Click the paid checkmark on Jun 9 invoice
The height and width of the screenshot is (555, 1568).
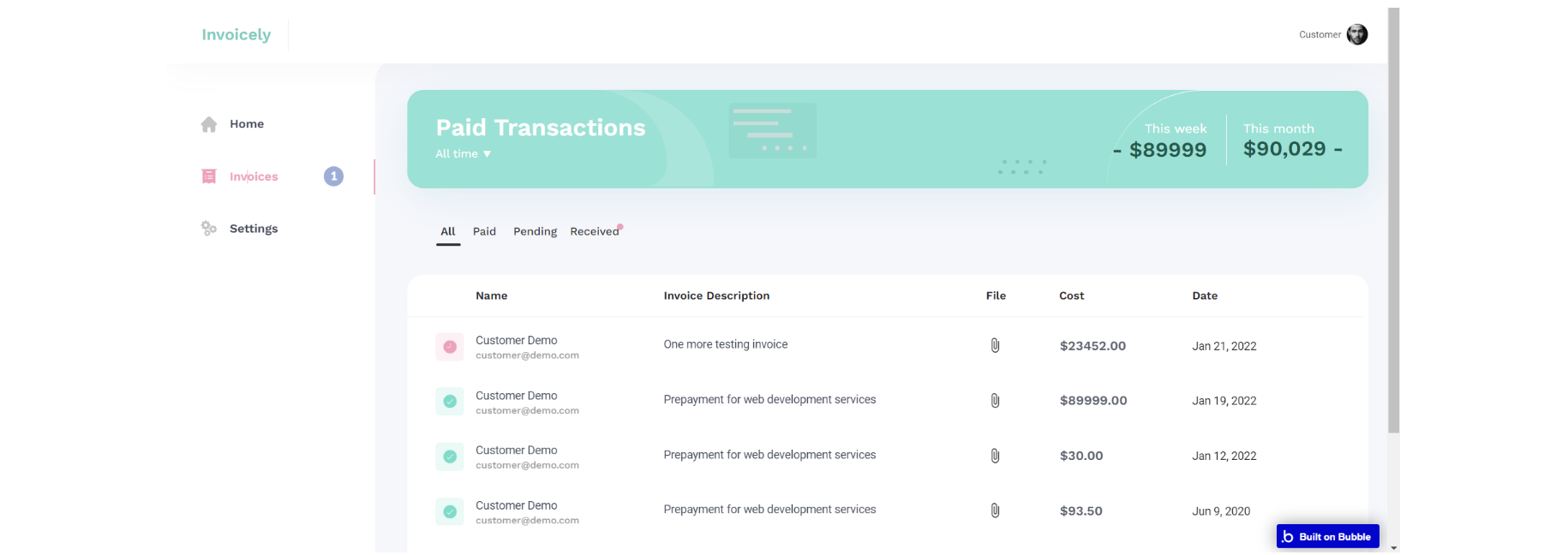(450, 512)
